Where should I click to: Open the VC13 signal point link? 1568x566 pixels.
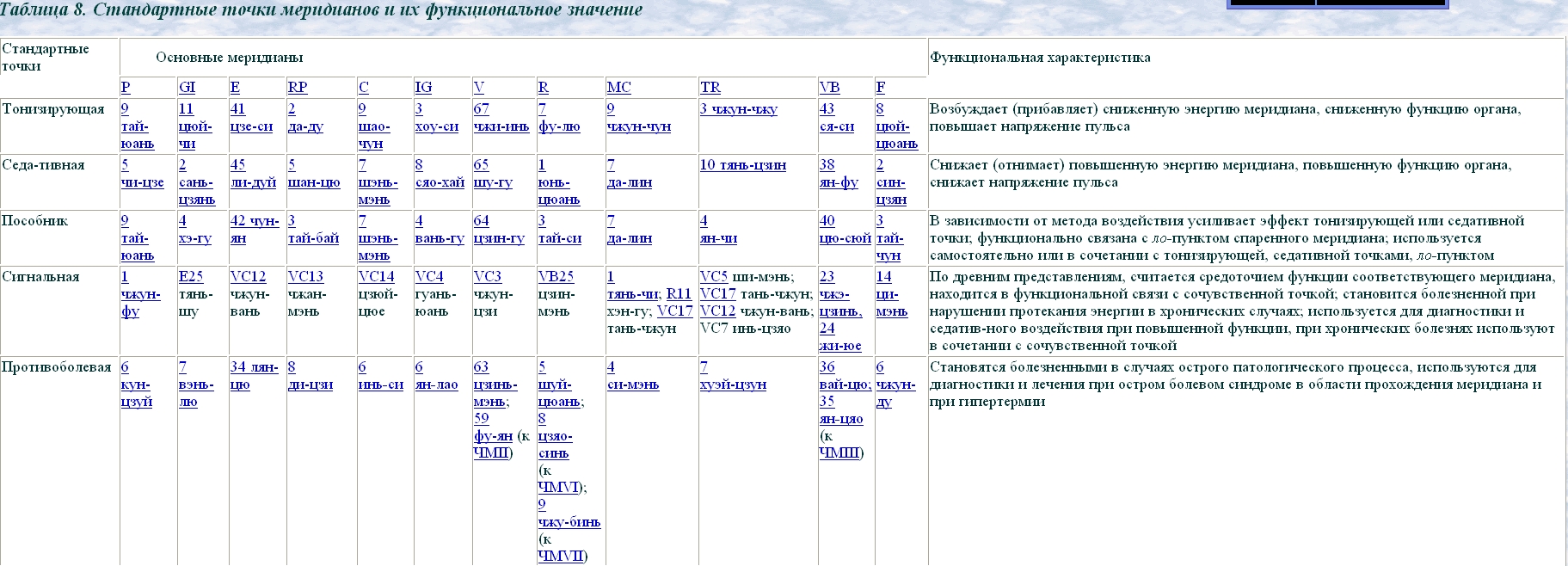305,277
